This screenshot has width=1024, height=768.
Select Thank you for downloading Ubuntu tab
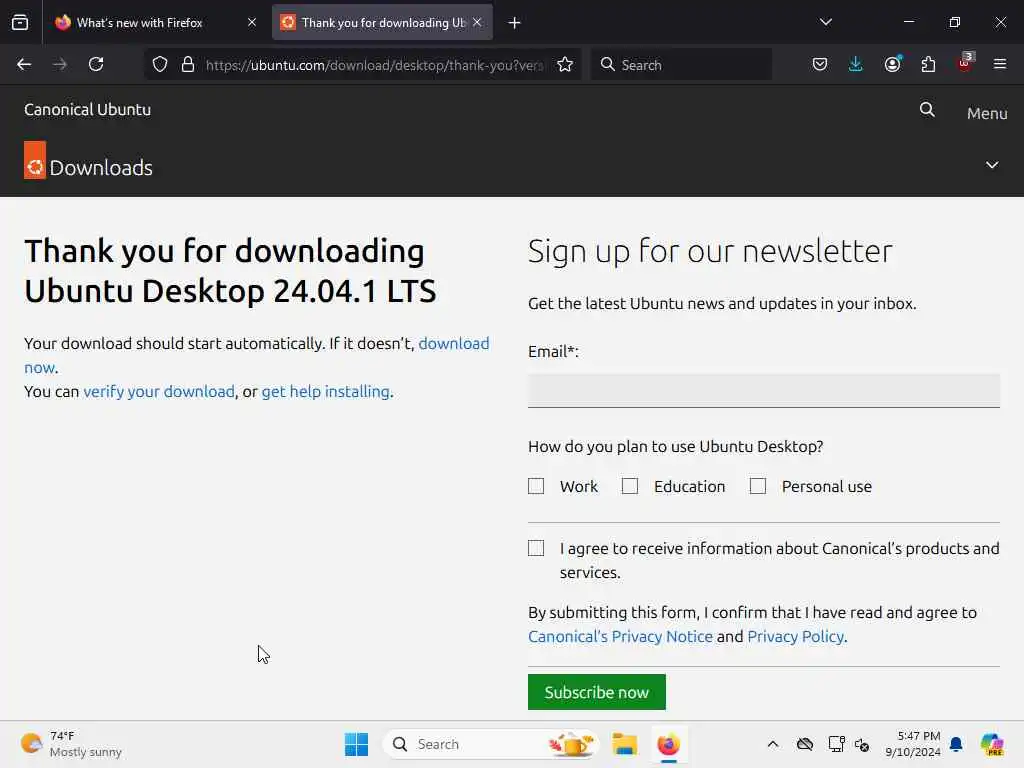point(382,23)
